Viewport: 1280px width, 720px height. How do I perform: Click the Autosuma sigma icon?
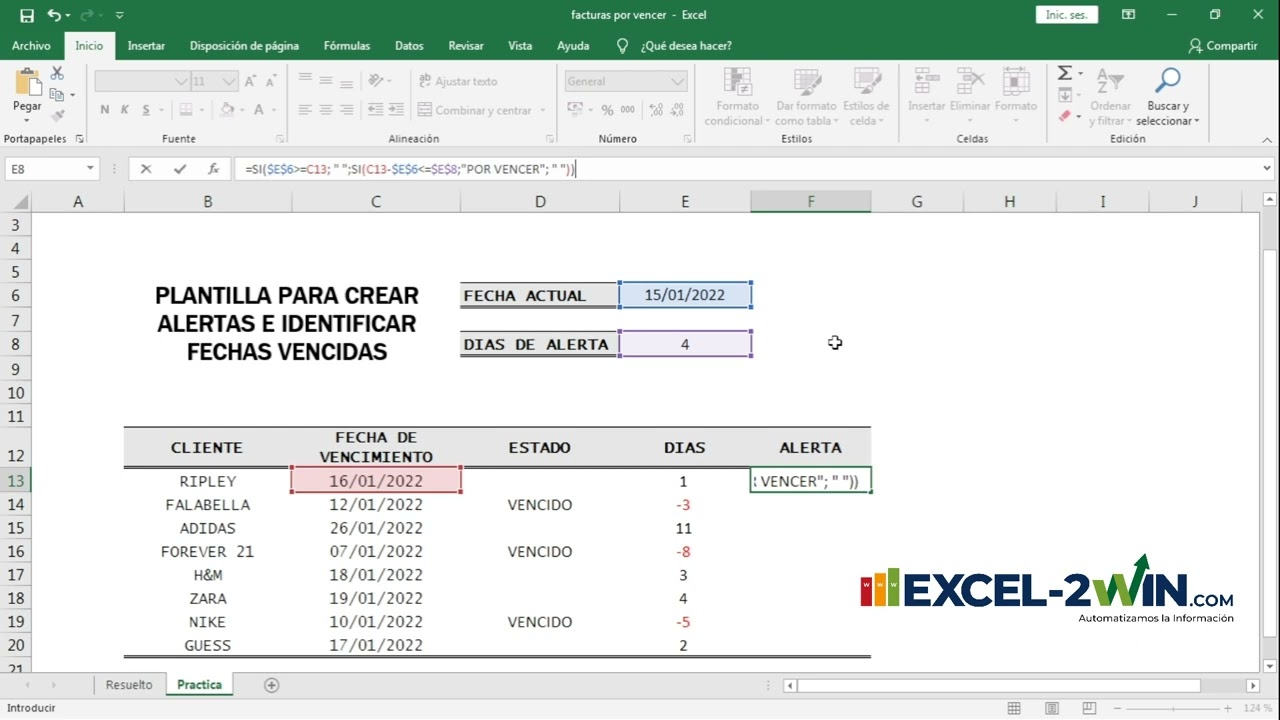coord(1065,73)
